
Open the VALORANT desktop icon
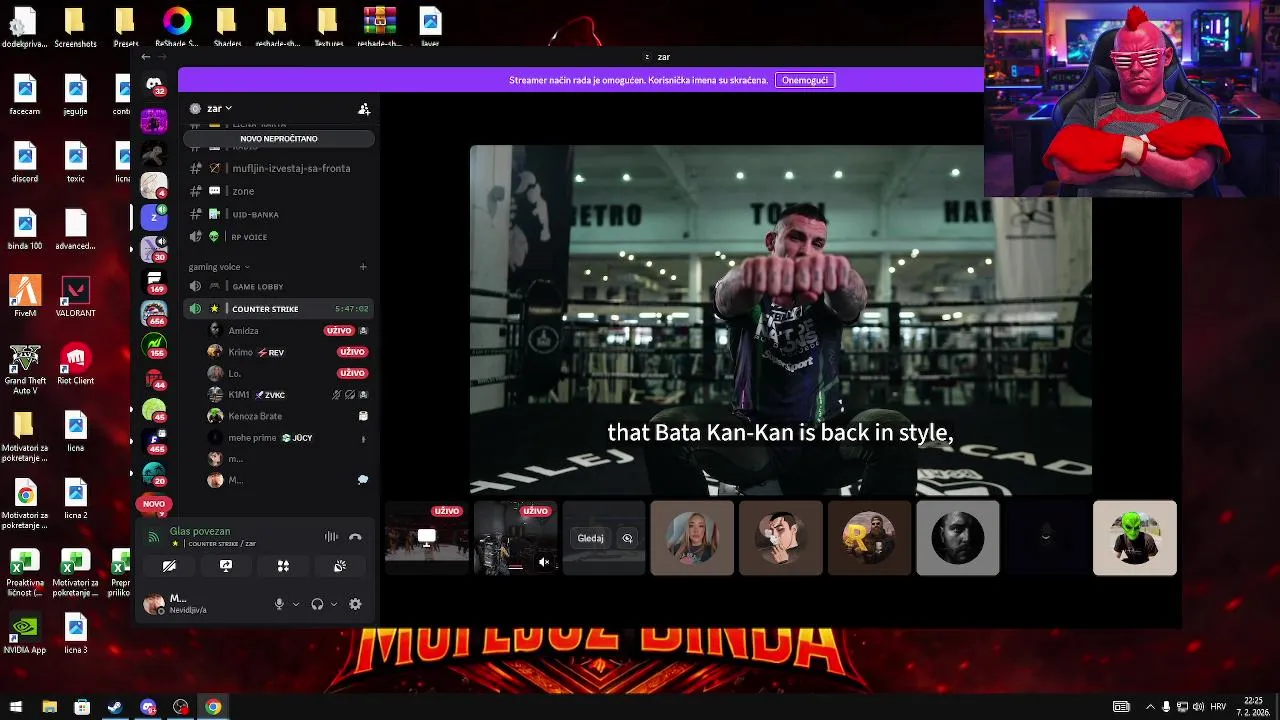tap(76, 297)
